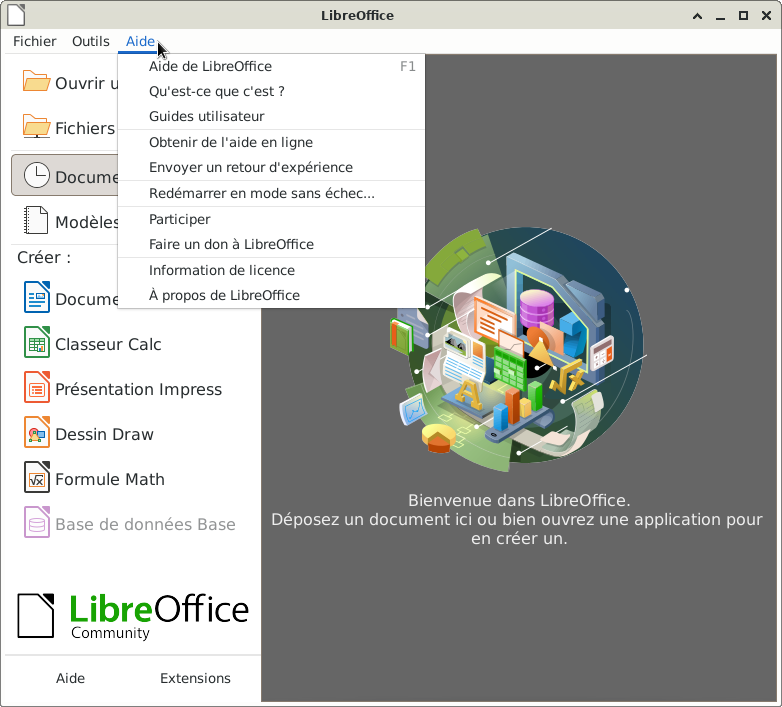Close the open Aide menu in menu bar

[x=140, y=41]
